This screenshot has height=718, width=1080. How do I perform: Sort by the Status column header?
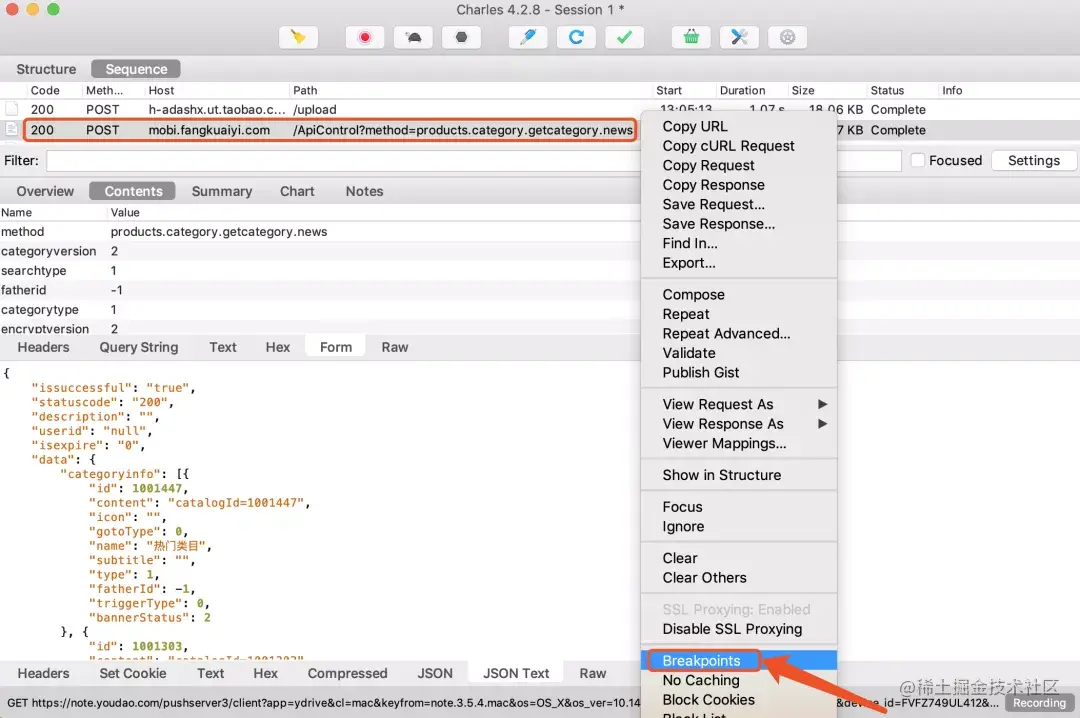886,90
